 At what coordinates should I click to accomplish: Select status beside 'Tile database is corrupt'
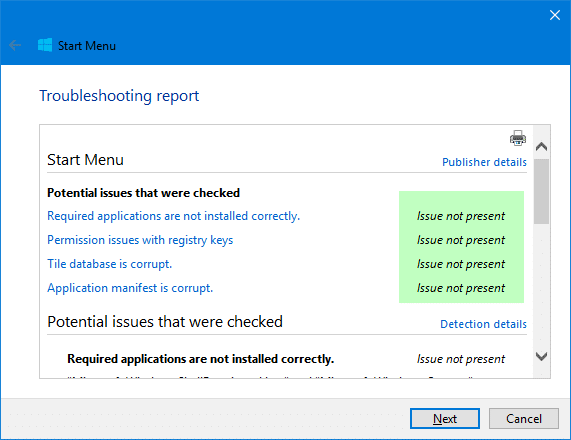[x=461, y=264]
